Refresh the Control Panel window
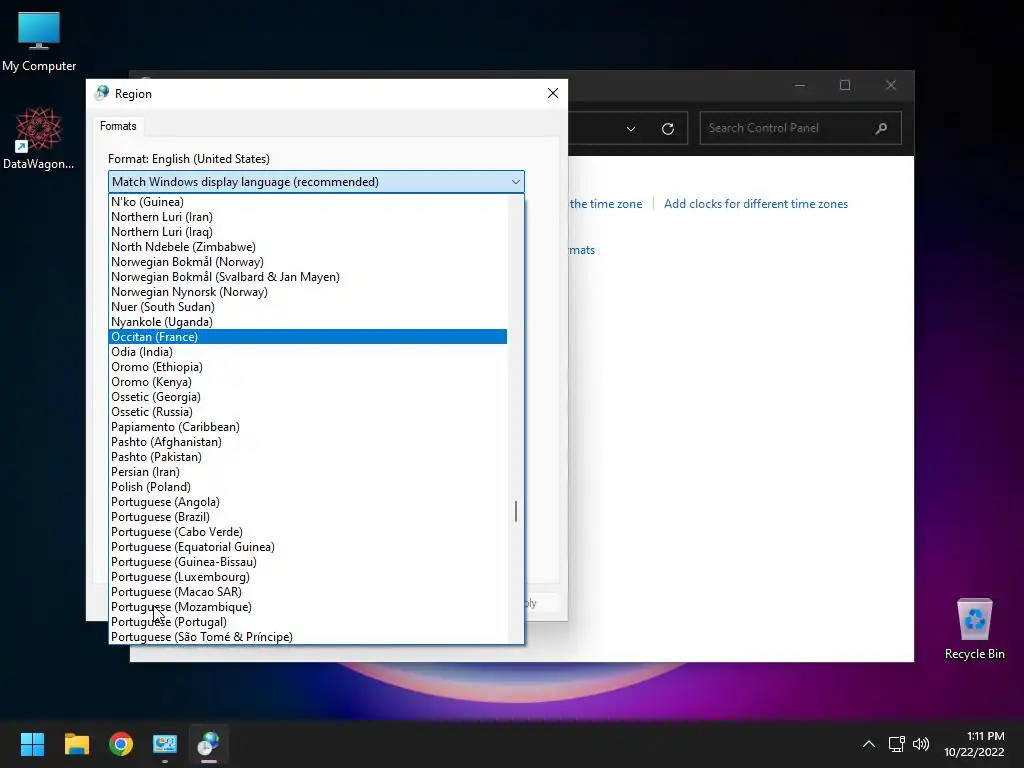The height and width of the screenshot is (768, 1024). coord(667,129)
